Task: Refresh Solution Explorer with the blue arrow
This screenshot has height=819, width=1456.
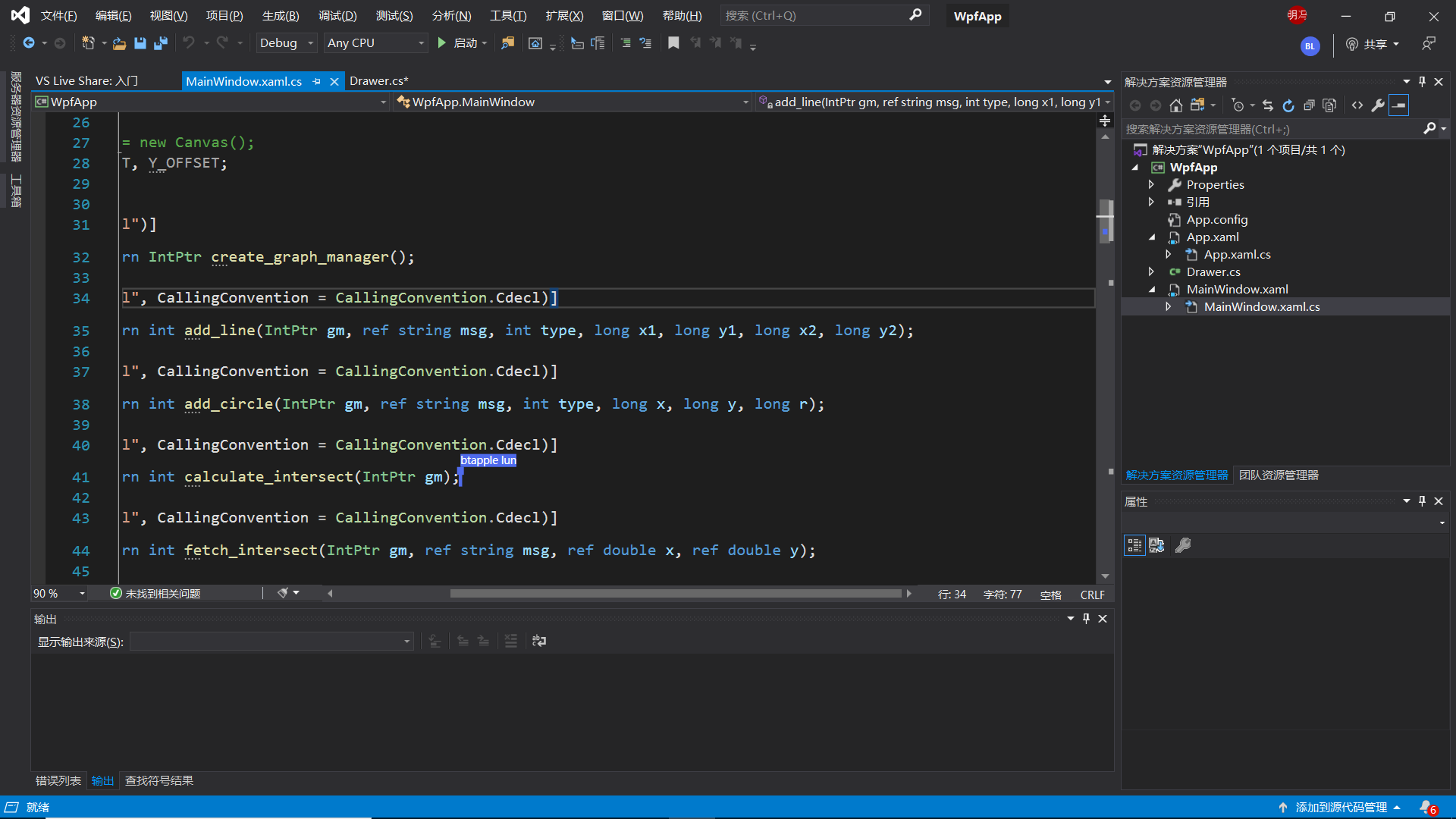Action: [x=1288, y=105]
